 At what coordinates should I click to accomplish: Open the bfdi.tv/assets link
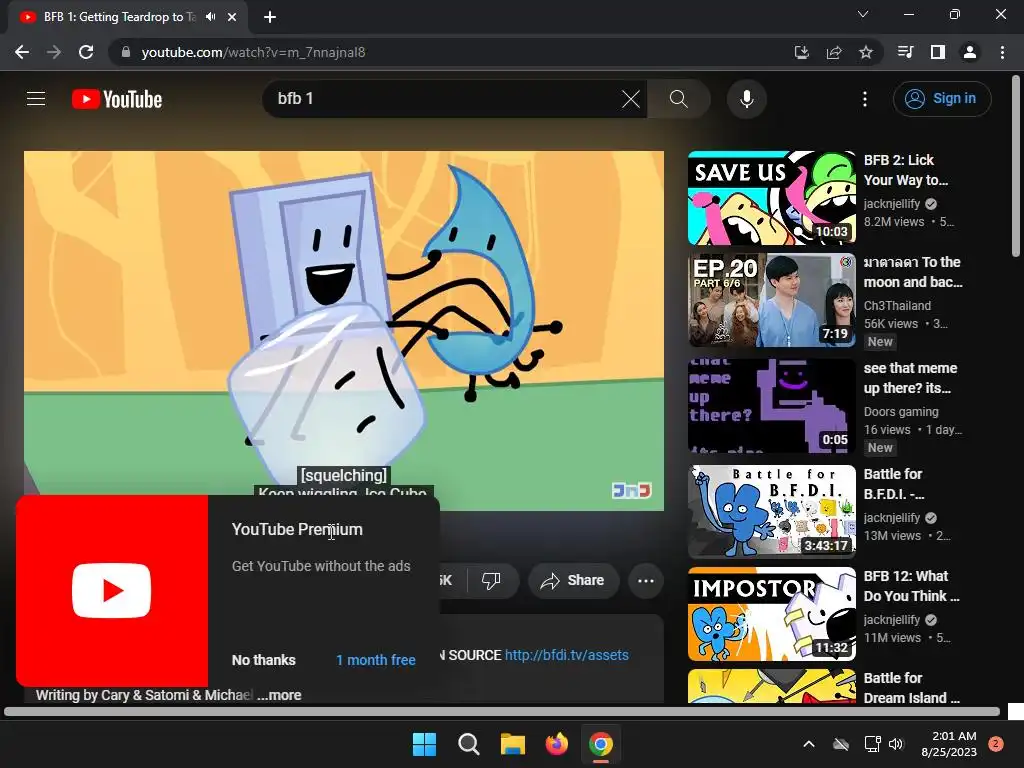point(566,655)
